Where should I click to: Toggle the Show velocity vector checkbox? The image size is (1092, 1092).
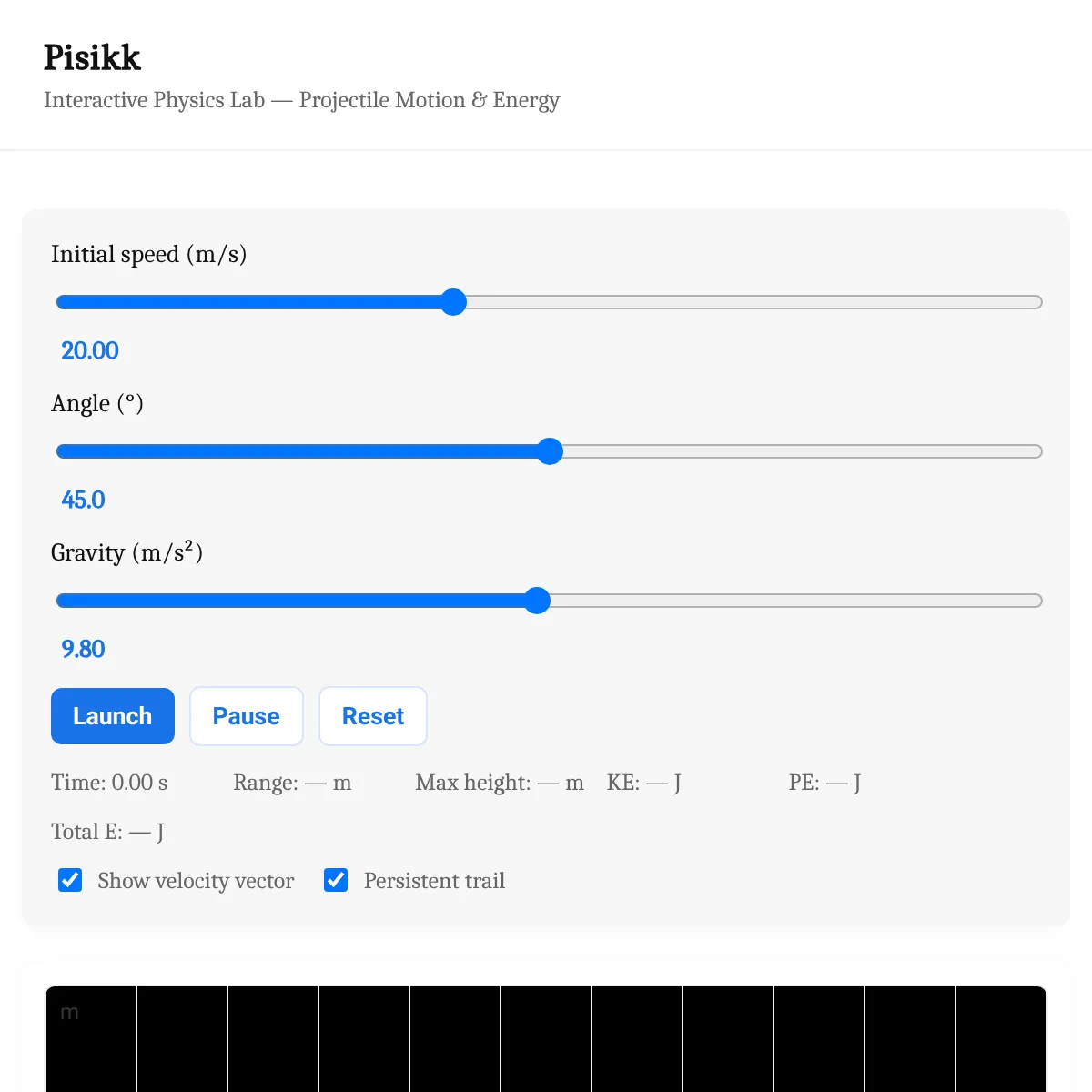point(70,880)
